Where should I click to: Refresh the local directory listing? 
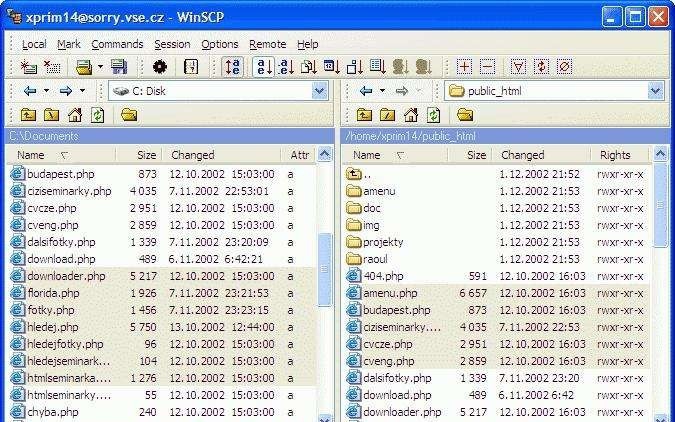tap(98, 115)
